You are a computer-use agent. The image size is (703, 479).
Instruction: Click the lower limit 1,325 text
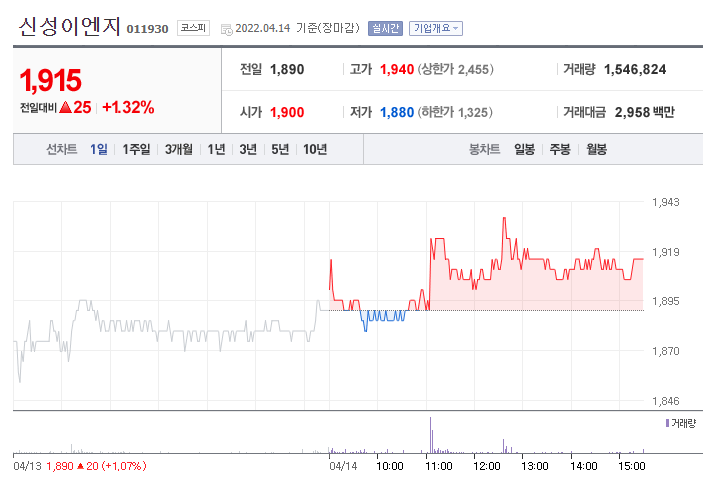point(455,112)
